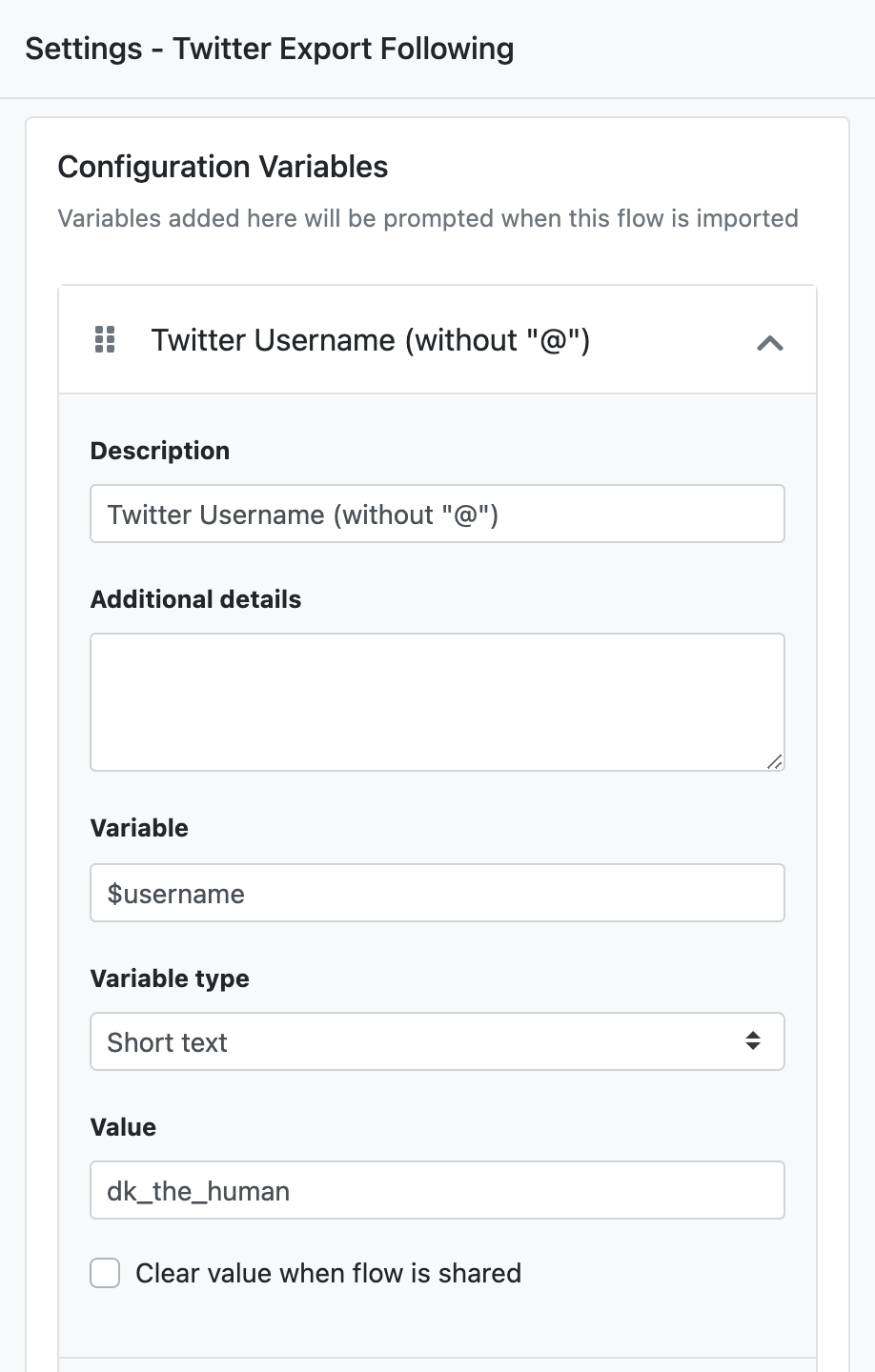Open the Variable type dropdown
The image size is (875, 1372).
pos(437,1041)
